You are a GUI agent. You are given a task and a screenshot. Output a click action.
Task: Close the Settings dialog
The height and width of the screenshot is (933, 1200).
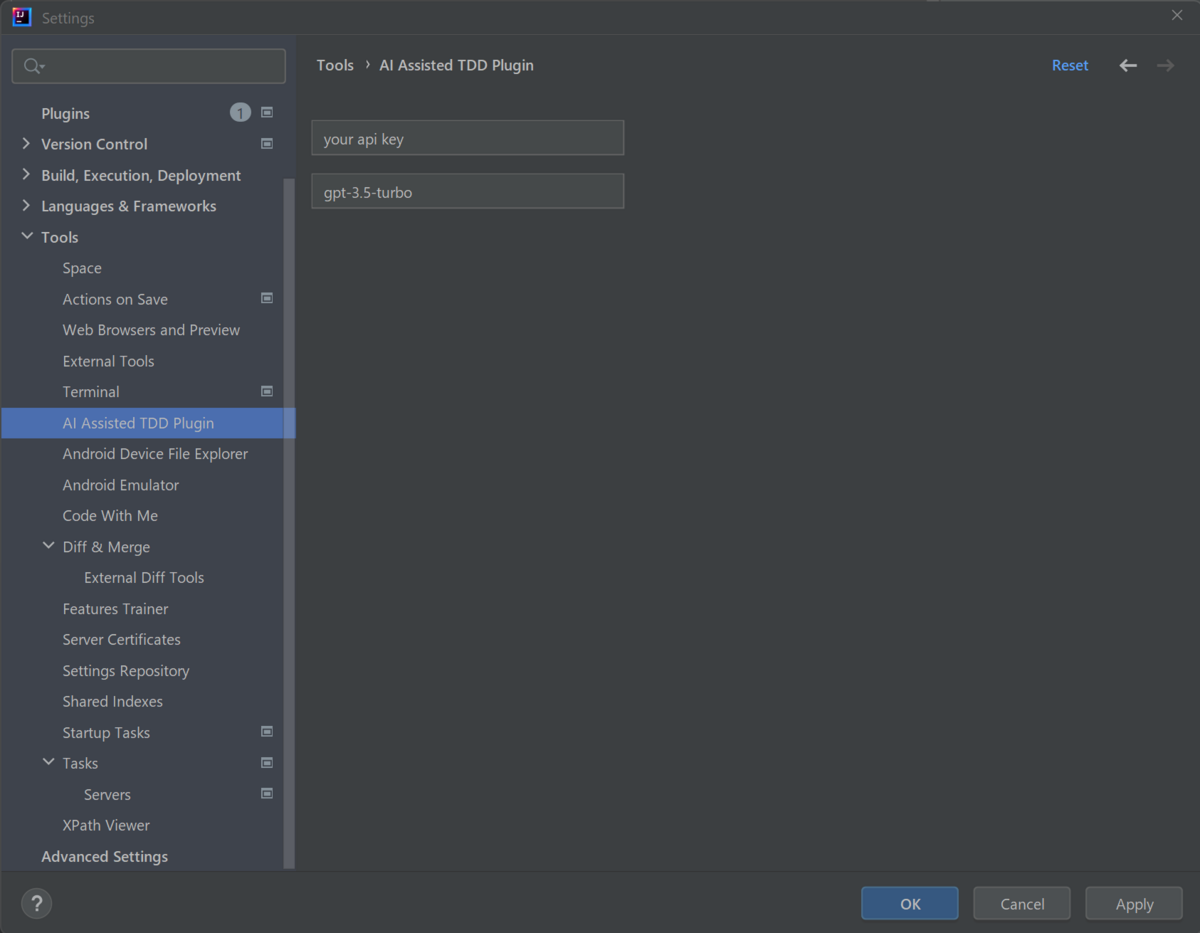tap(1177, 15)
